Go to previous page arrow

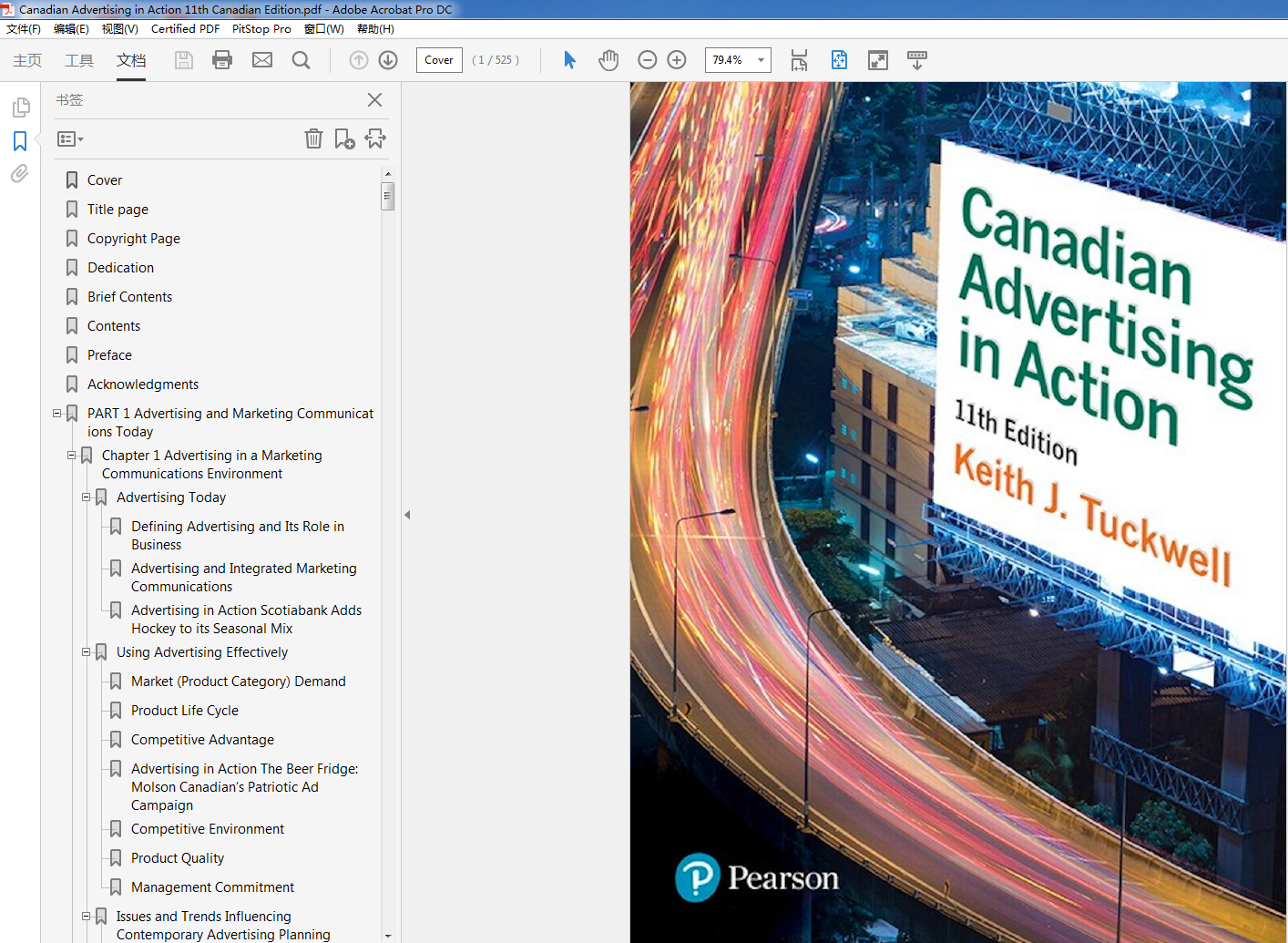359,60
